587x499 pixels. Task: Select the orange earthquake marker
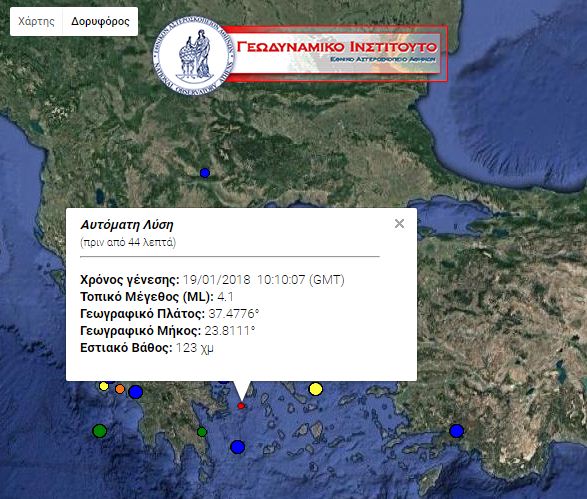click(x=120, y=389)
